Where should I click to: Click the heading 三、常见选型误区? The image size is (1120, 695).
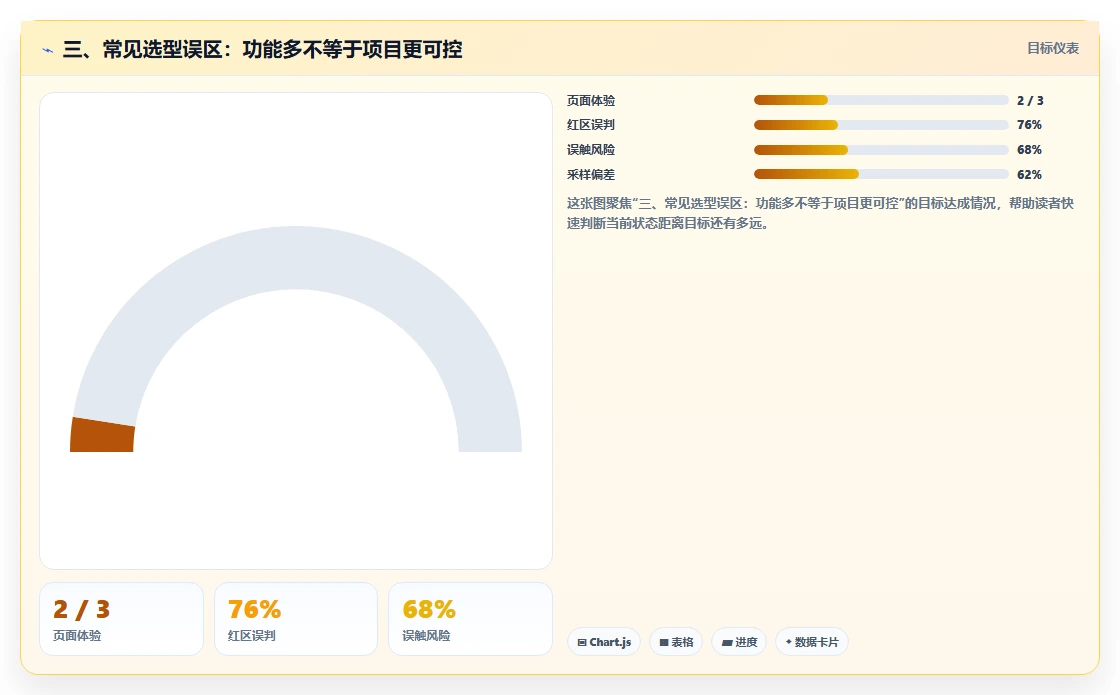[262, 49]
